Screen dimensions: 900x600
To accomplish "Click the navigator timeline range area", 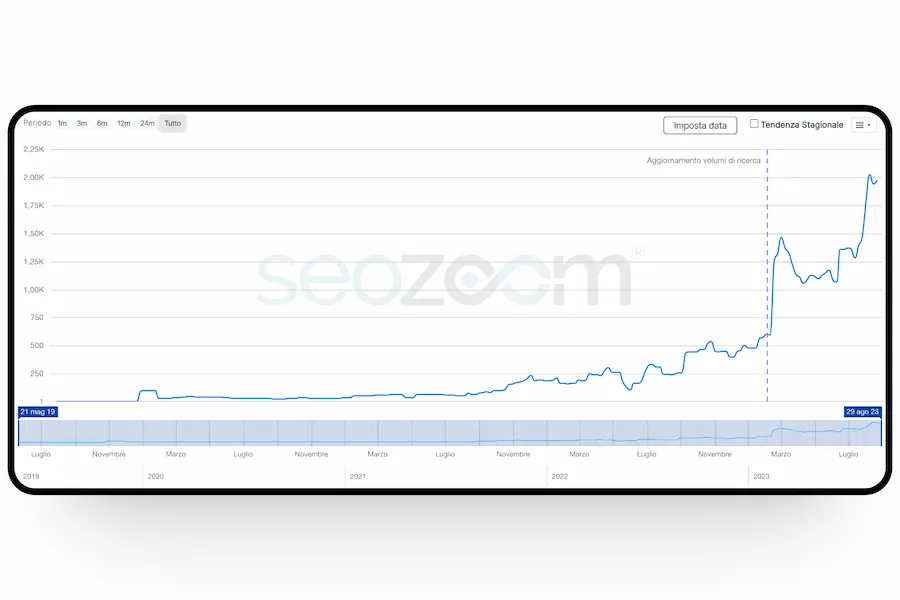I will click(450, 432).
